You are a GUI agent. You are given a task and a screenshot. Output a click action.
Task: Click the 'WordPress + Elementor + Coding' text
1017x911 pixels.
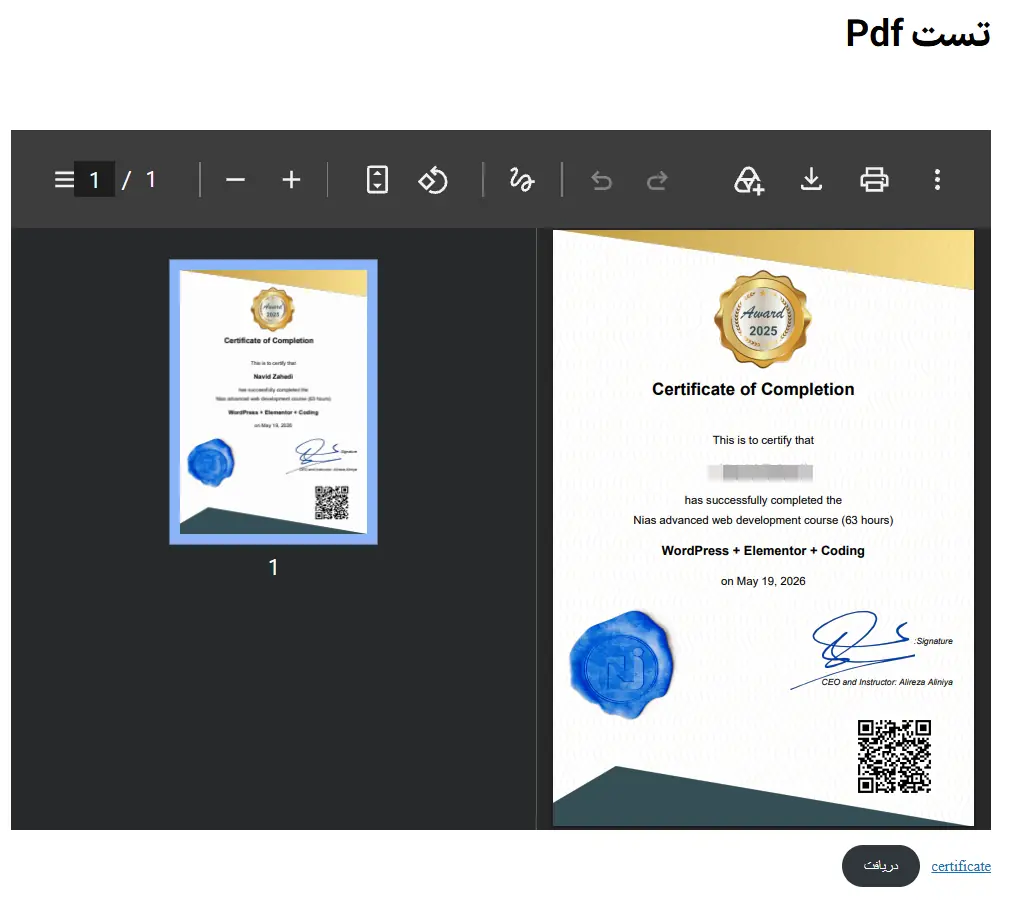click(x=763, y=550)
